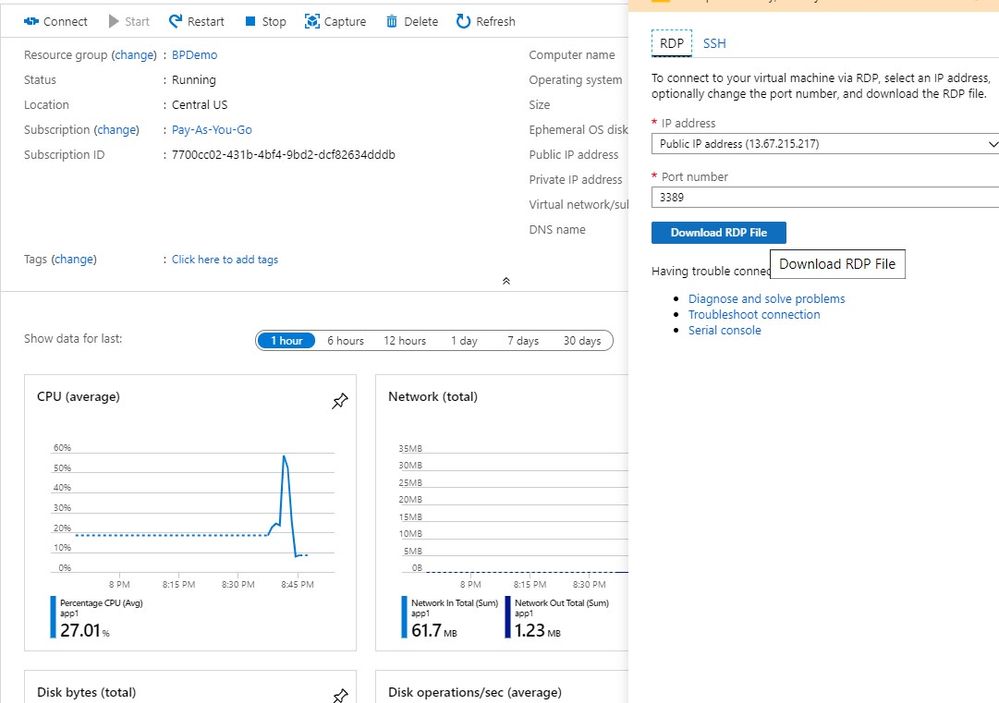Stop the virtual machine
The image size is (999, 703).
tap(251, 21)
